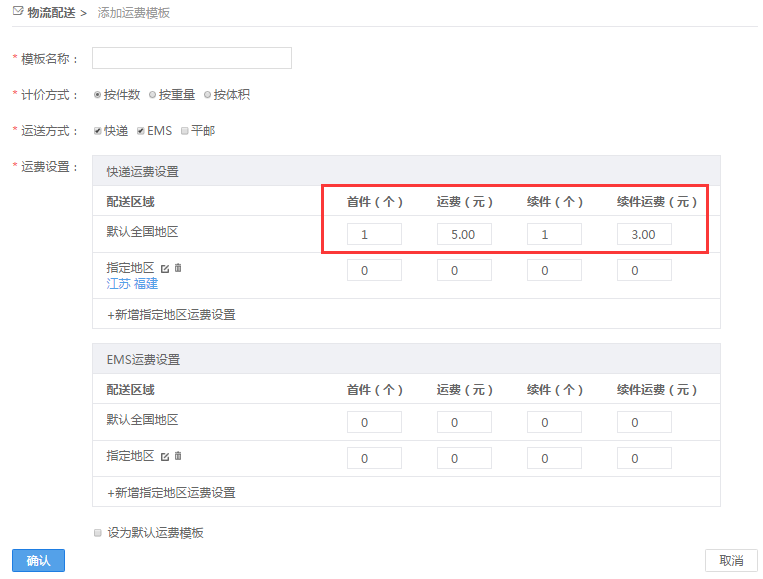Choose the 按体积 pricing option
The width and height of the screenshot is (763, 579).
(x=207, y=95)
